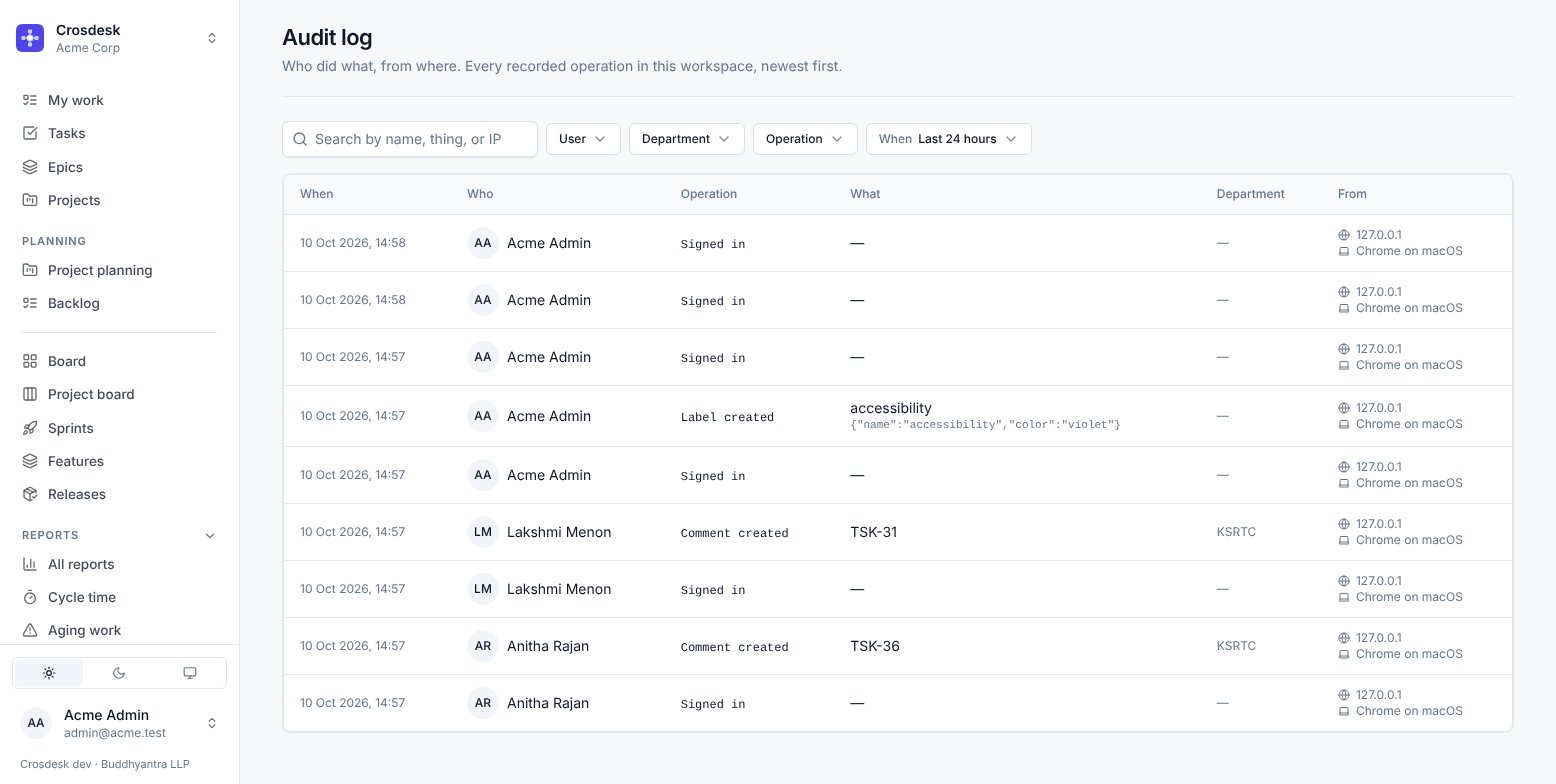
Task: Click the Operation column header
Action: click(709, 194)
